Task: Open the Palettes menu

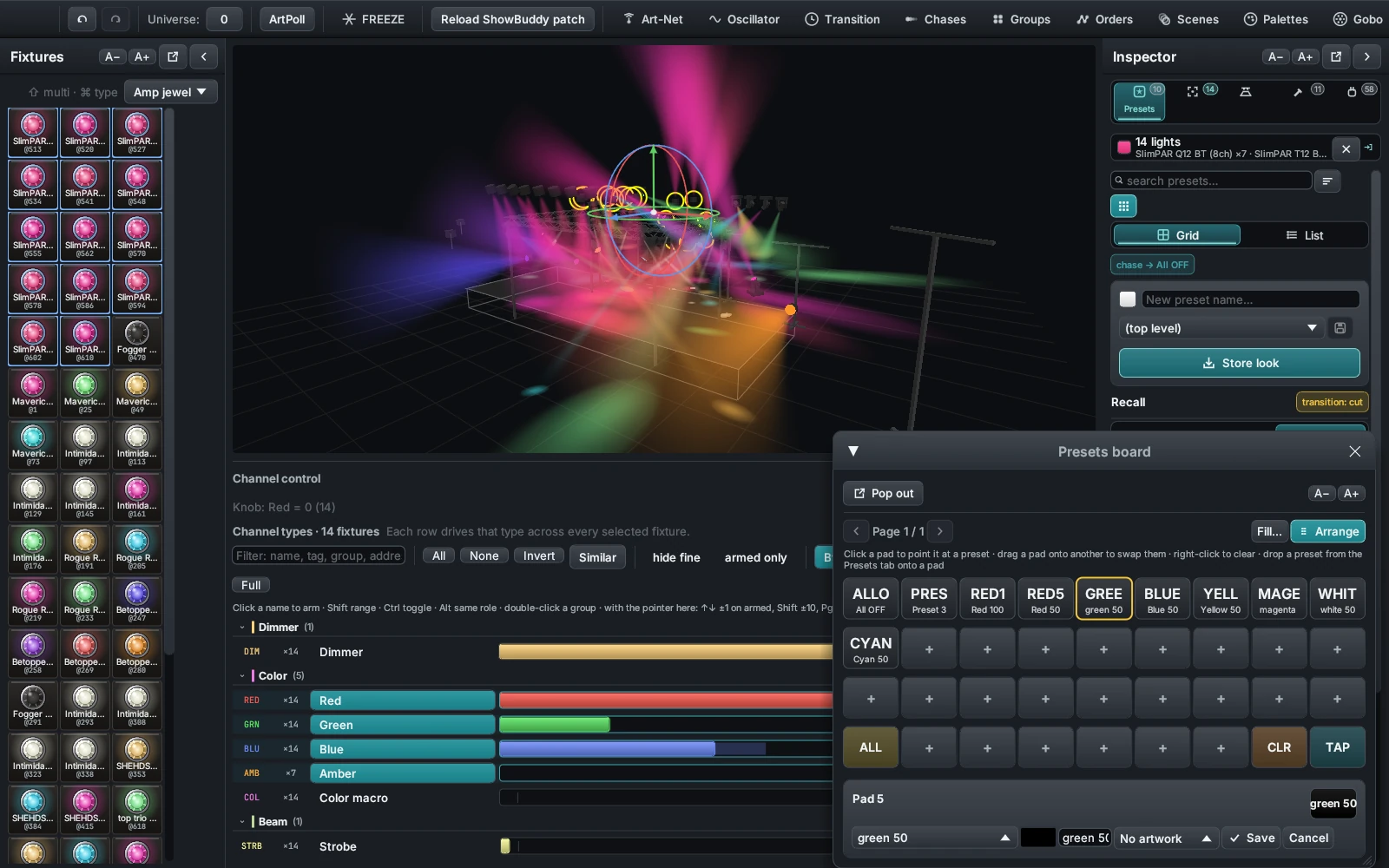Action: coord(1276,19)
